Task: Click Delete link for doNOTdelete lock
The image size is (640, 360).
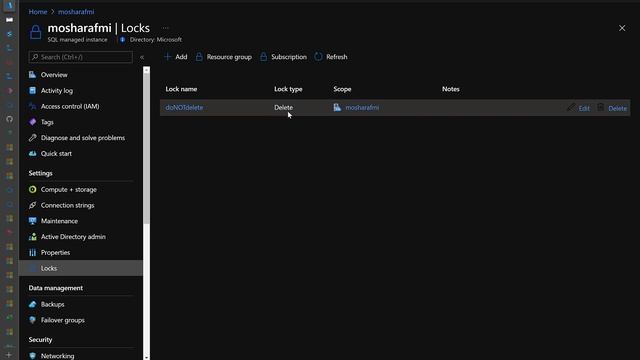Action: (x=617, y=108)
